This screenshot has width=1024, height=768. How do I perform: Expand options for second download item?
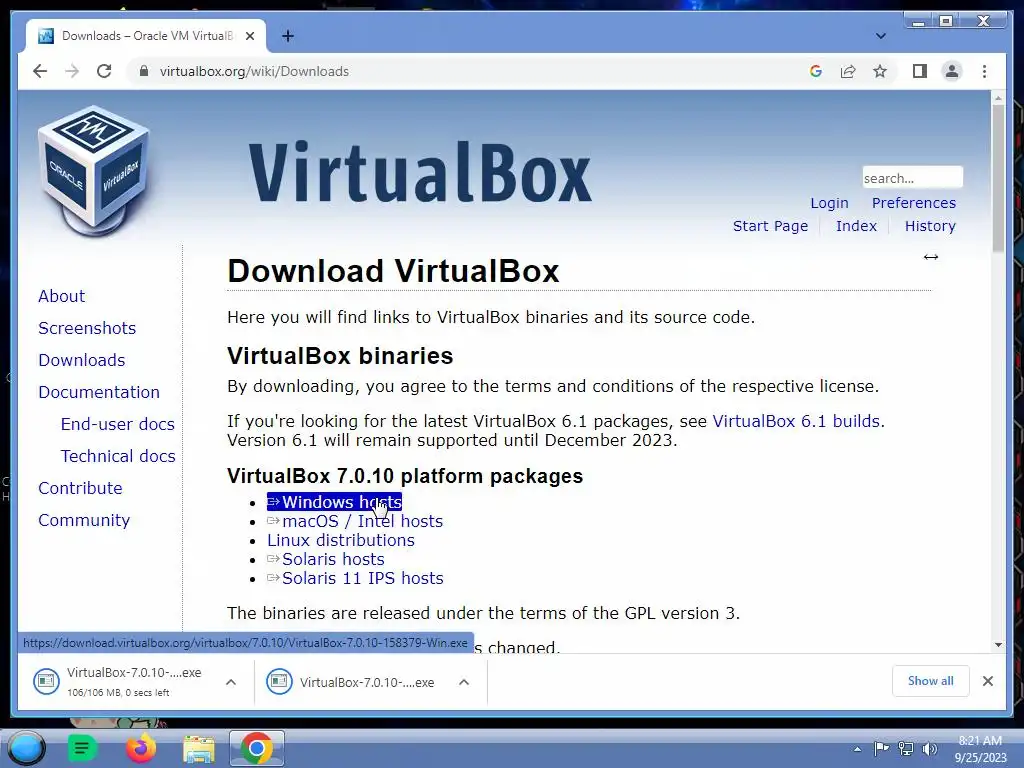click(464, 682)
